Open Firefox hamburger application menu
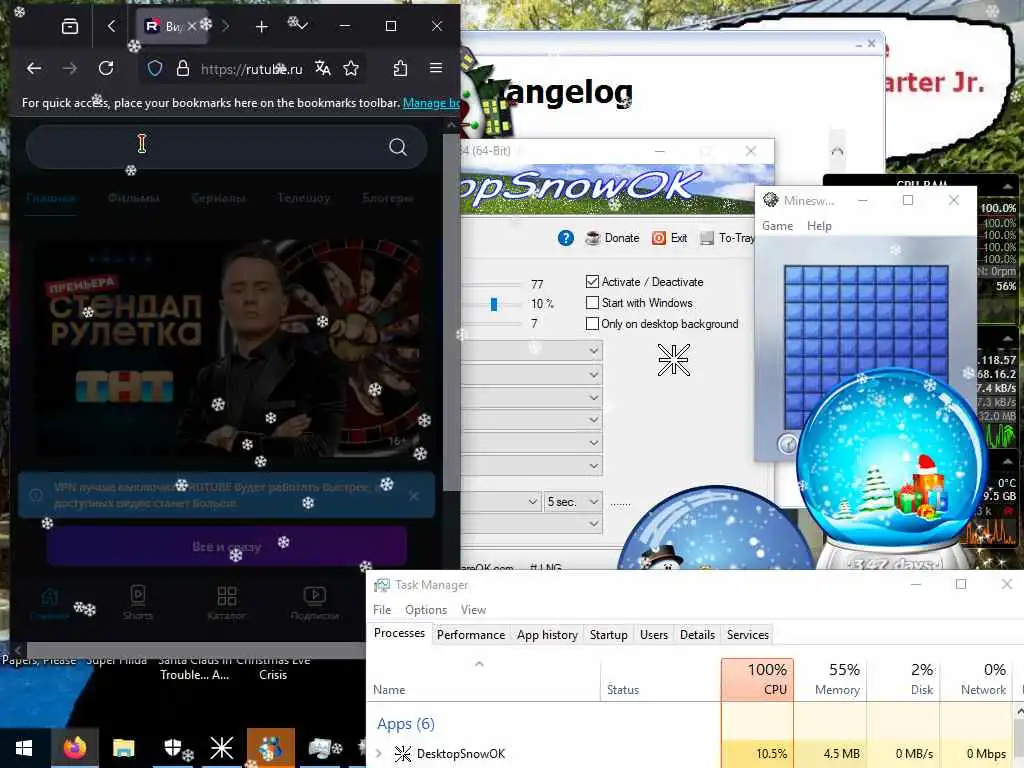The width and height of the screenshot is (1024, 768). (x=436, y=68)
